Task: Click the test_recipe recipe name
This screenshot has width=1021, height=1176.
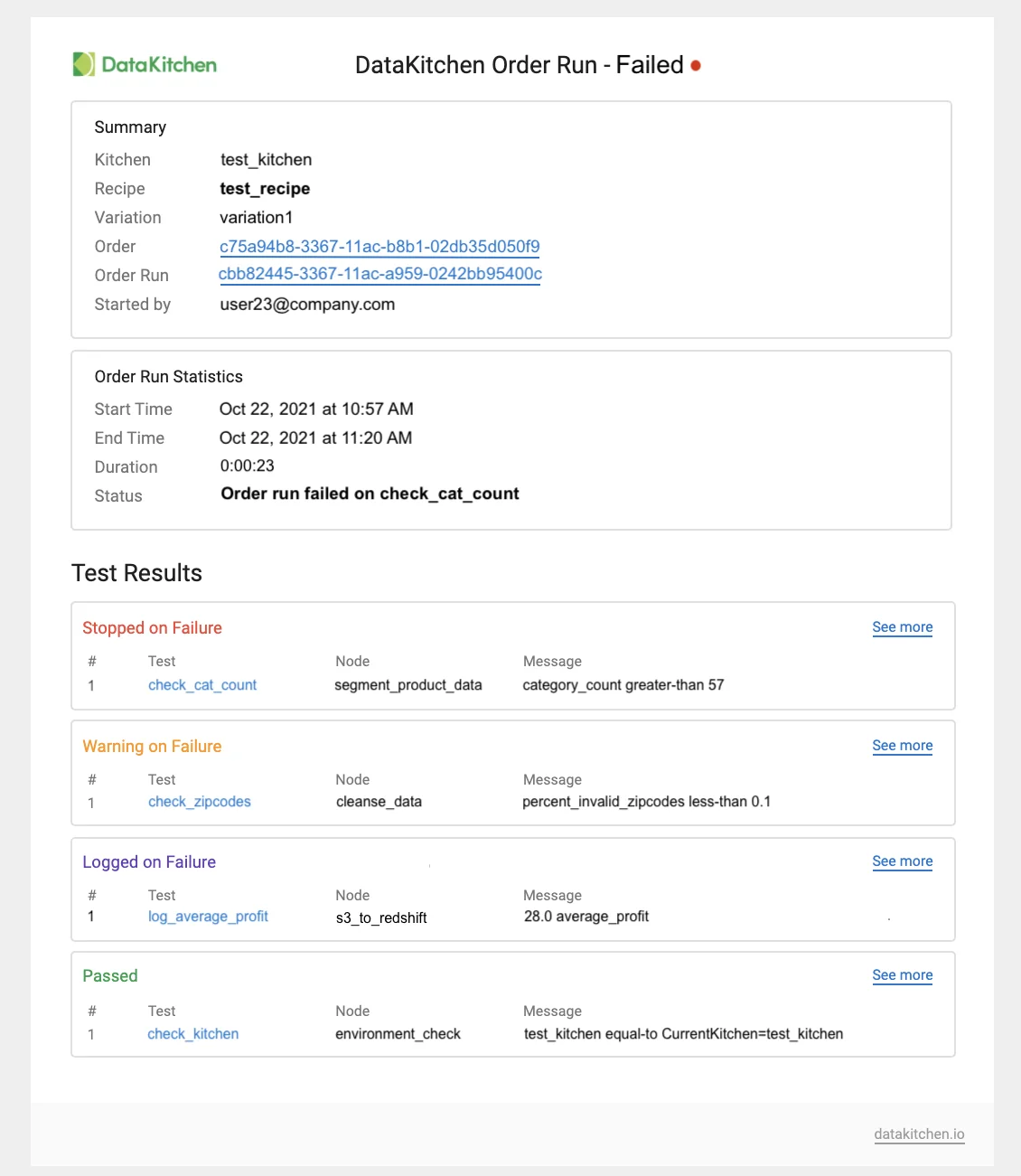Action: coord(265,189)
